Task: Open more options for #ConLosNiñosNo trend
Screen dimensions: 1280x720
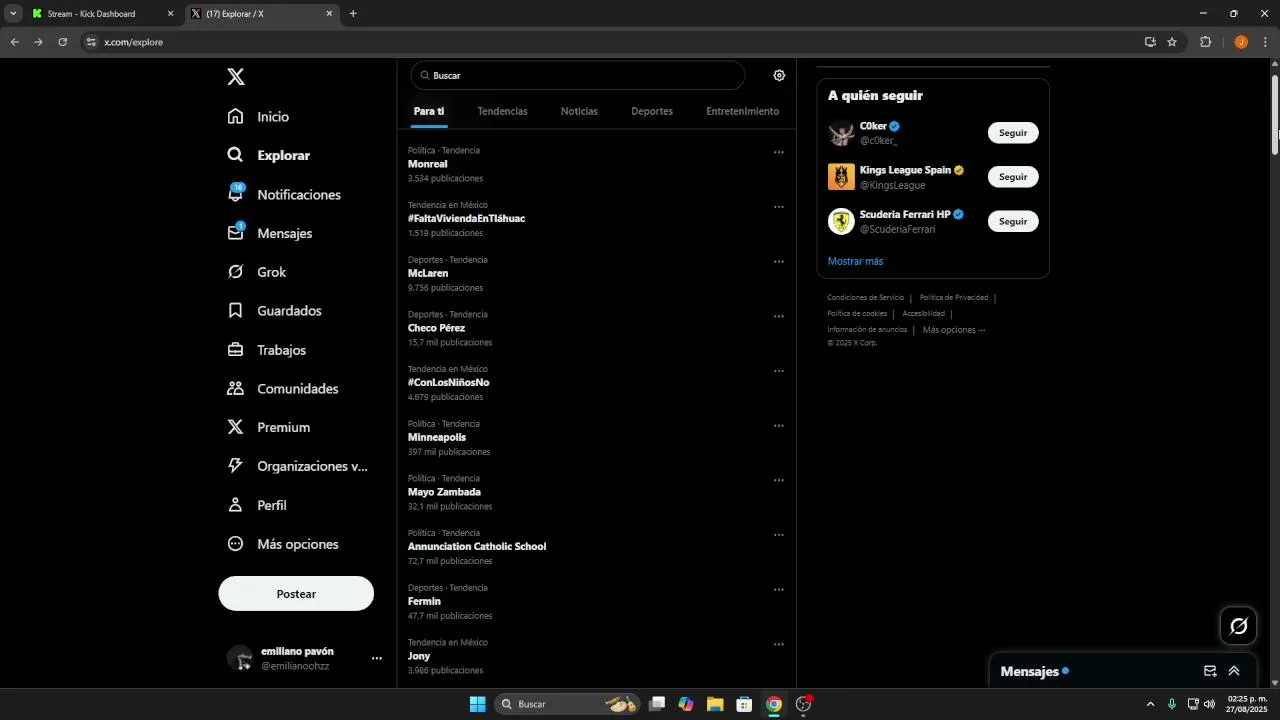Action: pos(778,371)
